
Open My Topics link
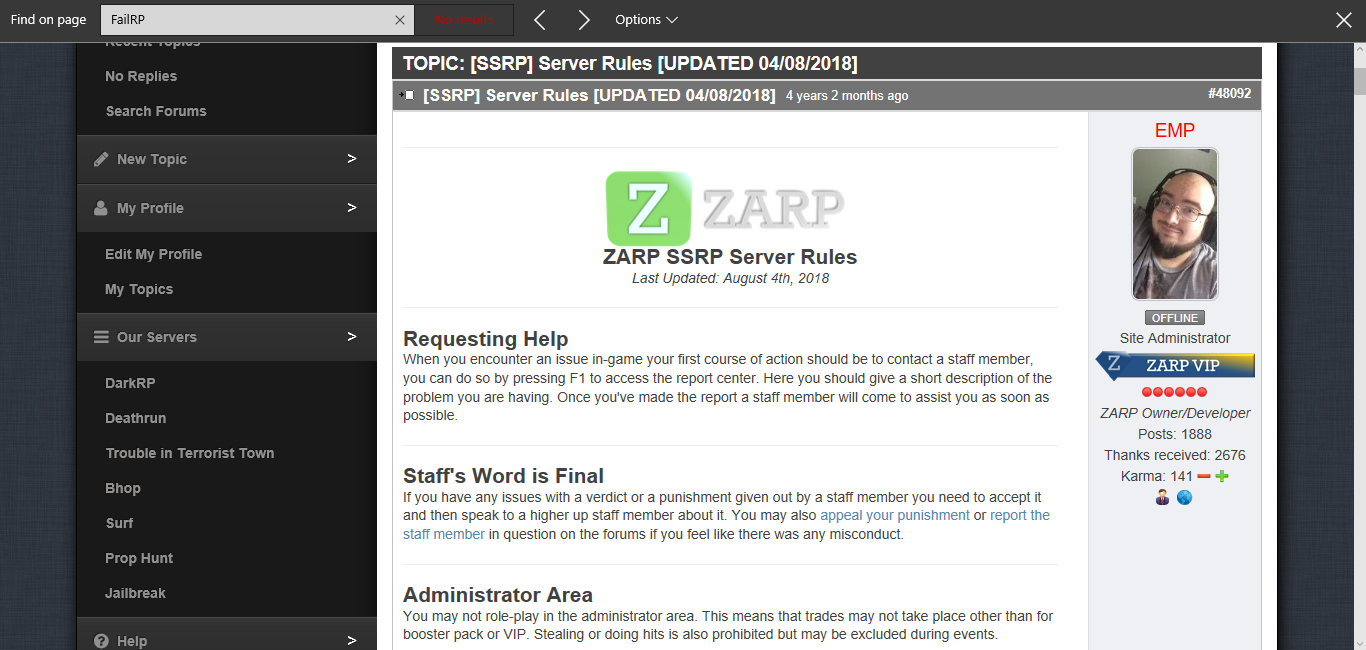139,289
